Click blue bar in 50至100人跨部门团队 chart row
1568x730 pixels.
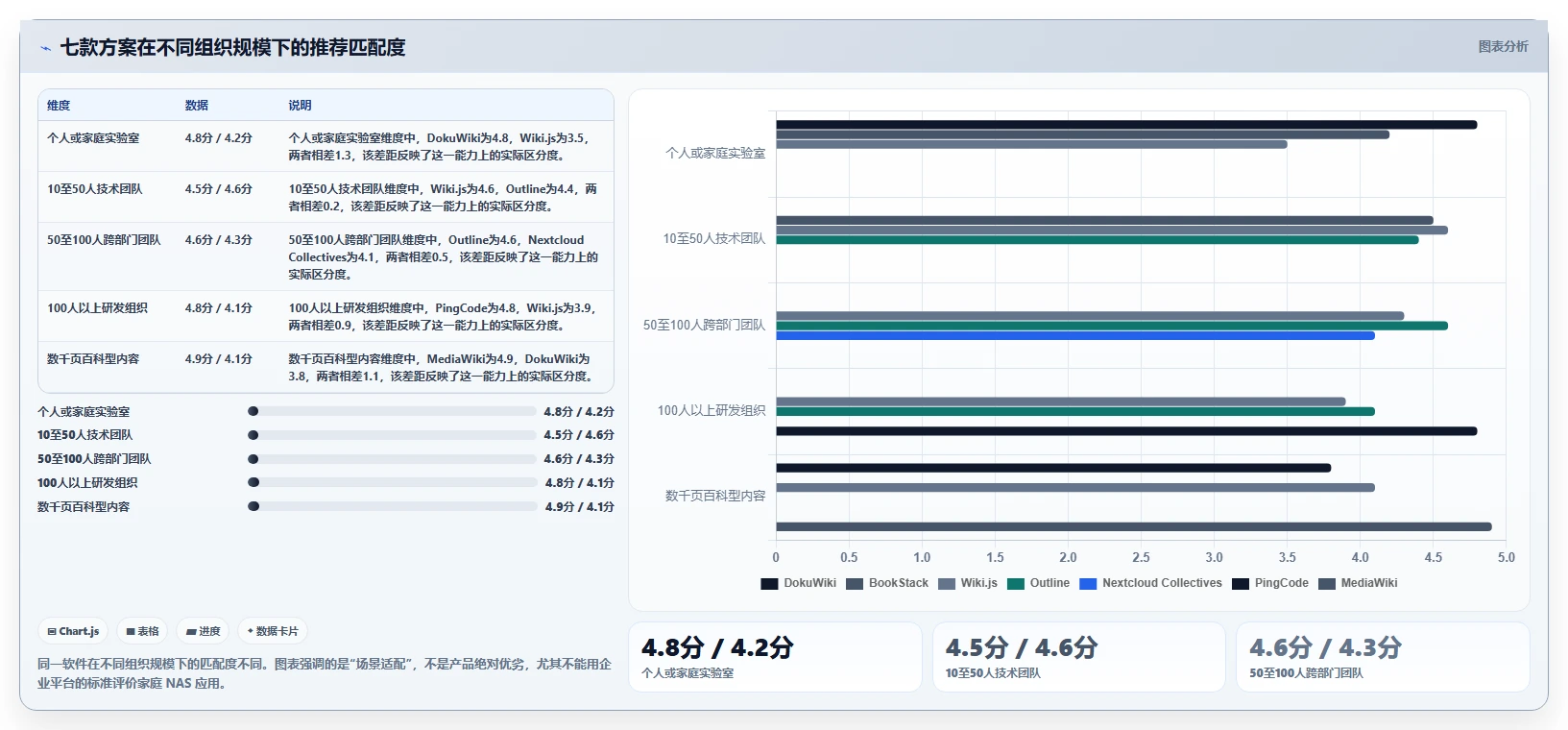tap(1075, 336)
